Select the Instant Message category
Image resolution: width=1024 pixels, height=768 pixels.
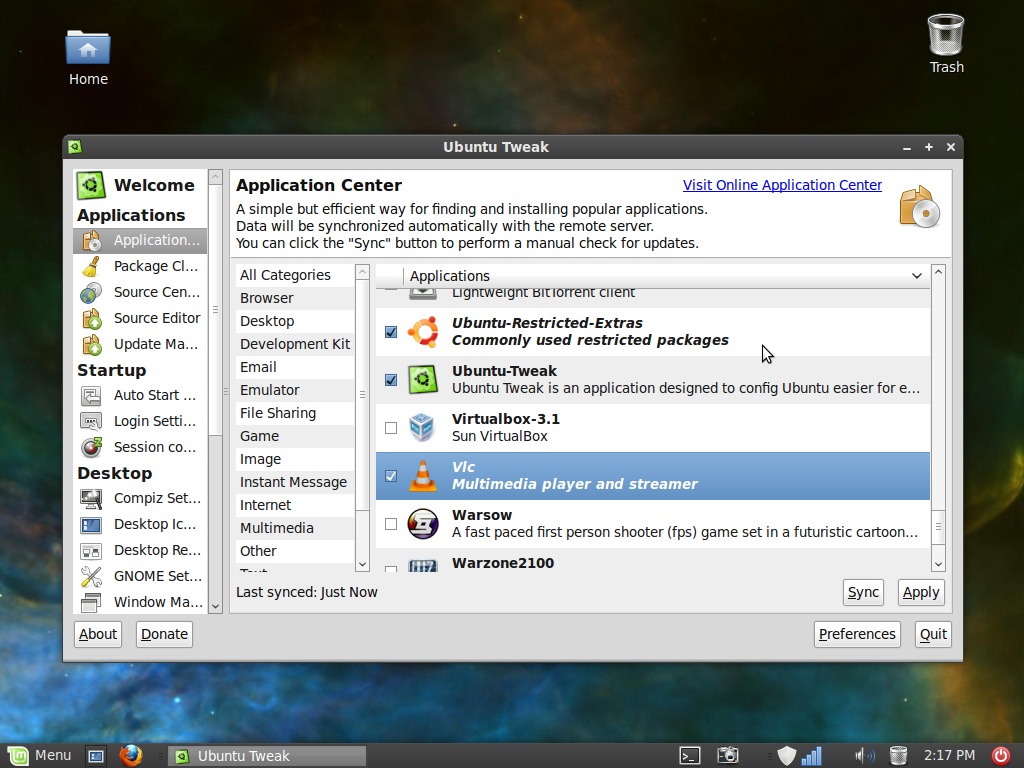[295, 482]
